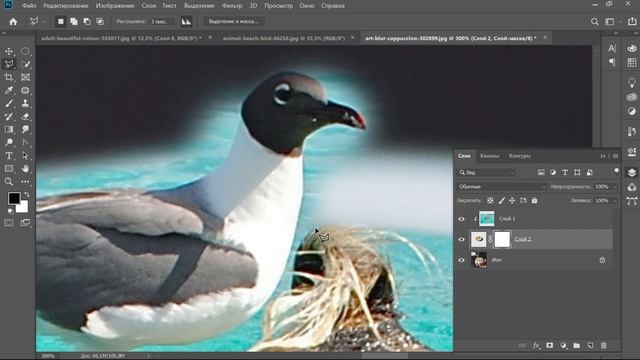Open Fill 100% dropdown arrow

click(x=615, y=200)
